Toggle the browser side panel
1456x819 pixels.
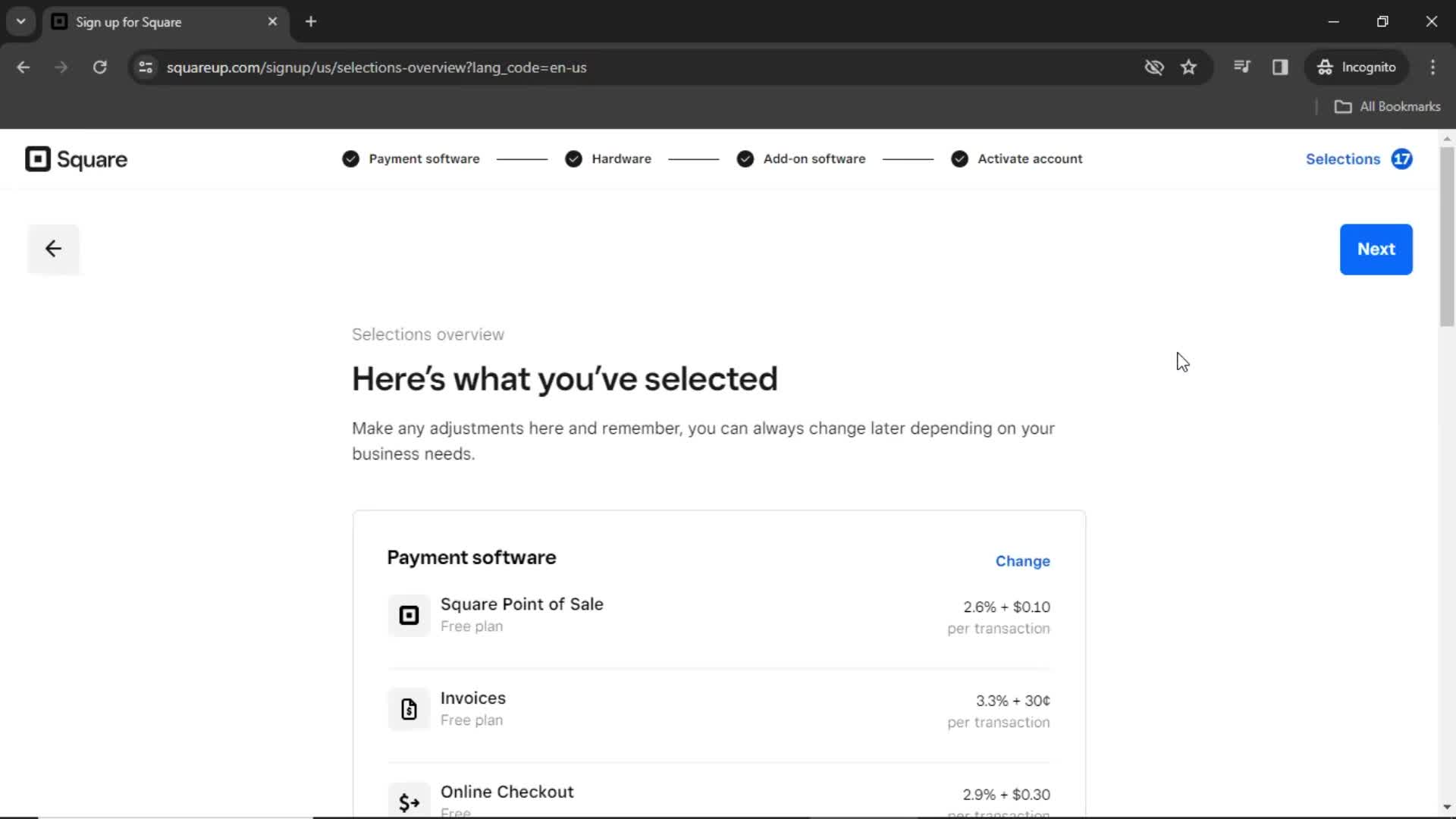(x=1280, y=67)
